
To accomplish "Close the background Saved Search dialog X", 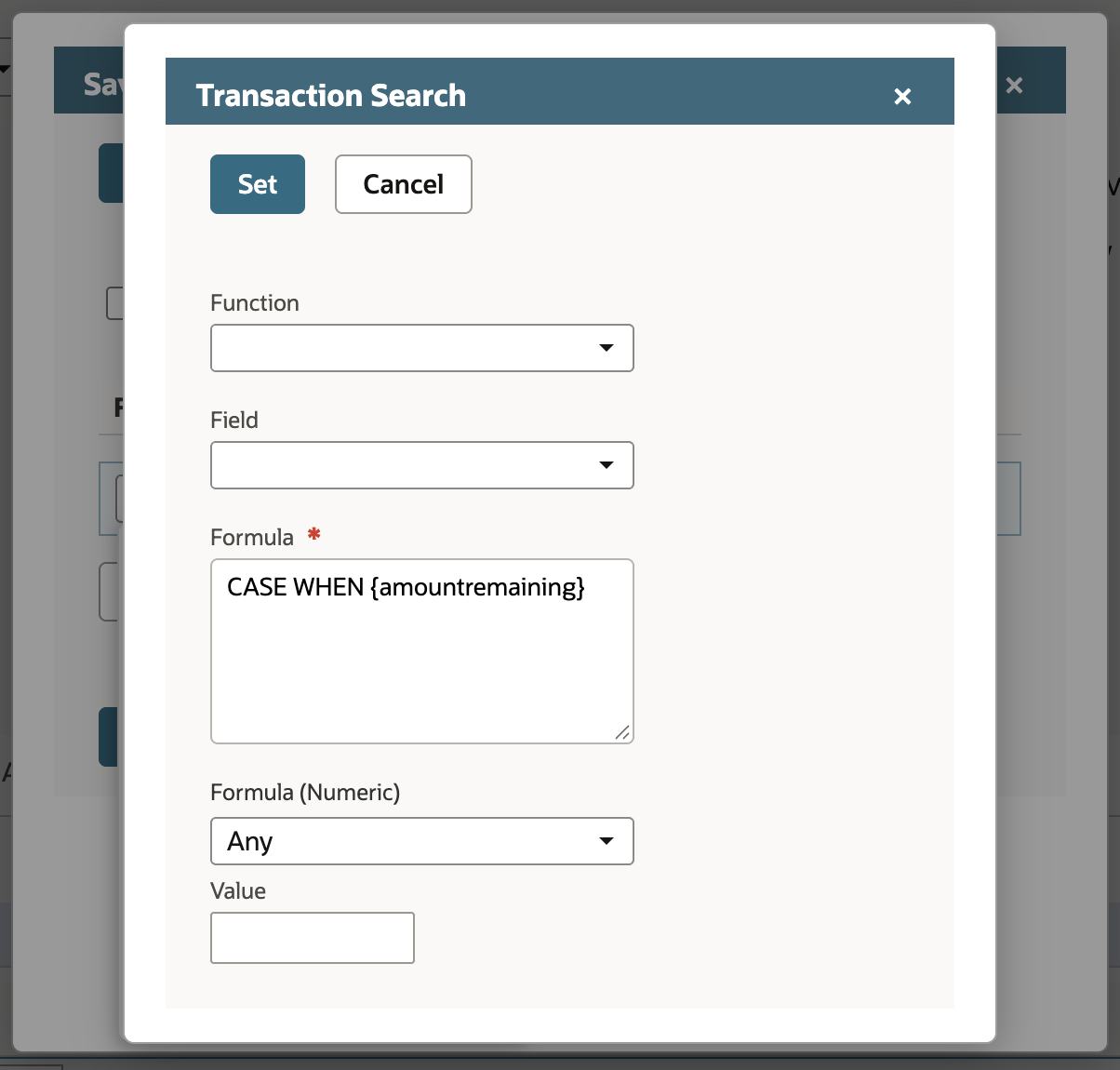I will coord(1015,86).
